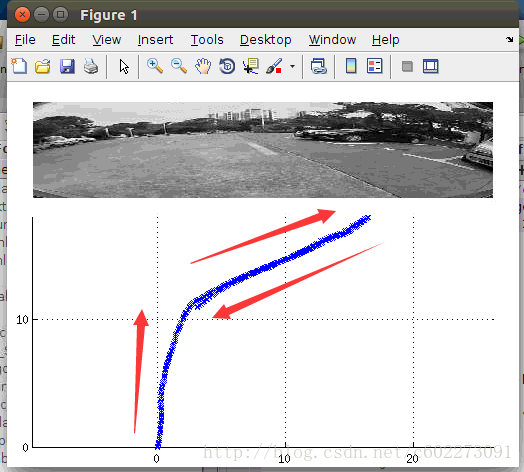Select the Pan hand tool

point(203,66)
